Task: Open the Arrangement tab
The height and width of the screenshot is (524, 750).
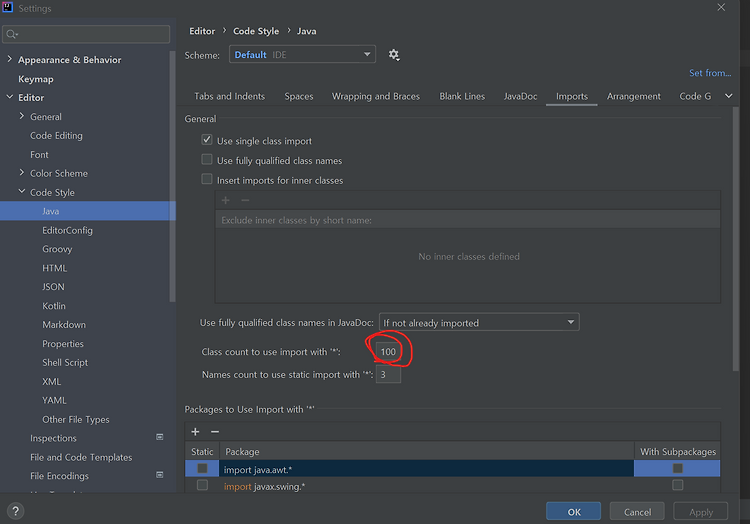Action: coord(634,97)
